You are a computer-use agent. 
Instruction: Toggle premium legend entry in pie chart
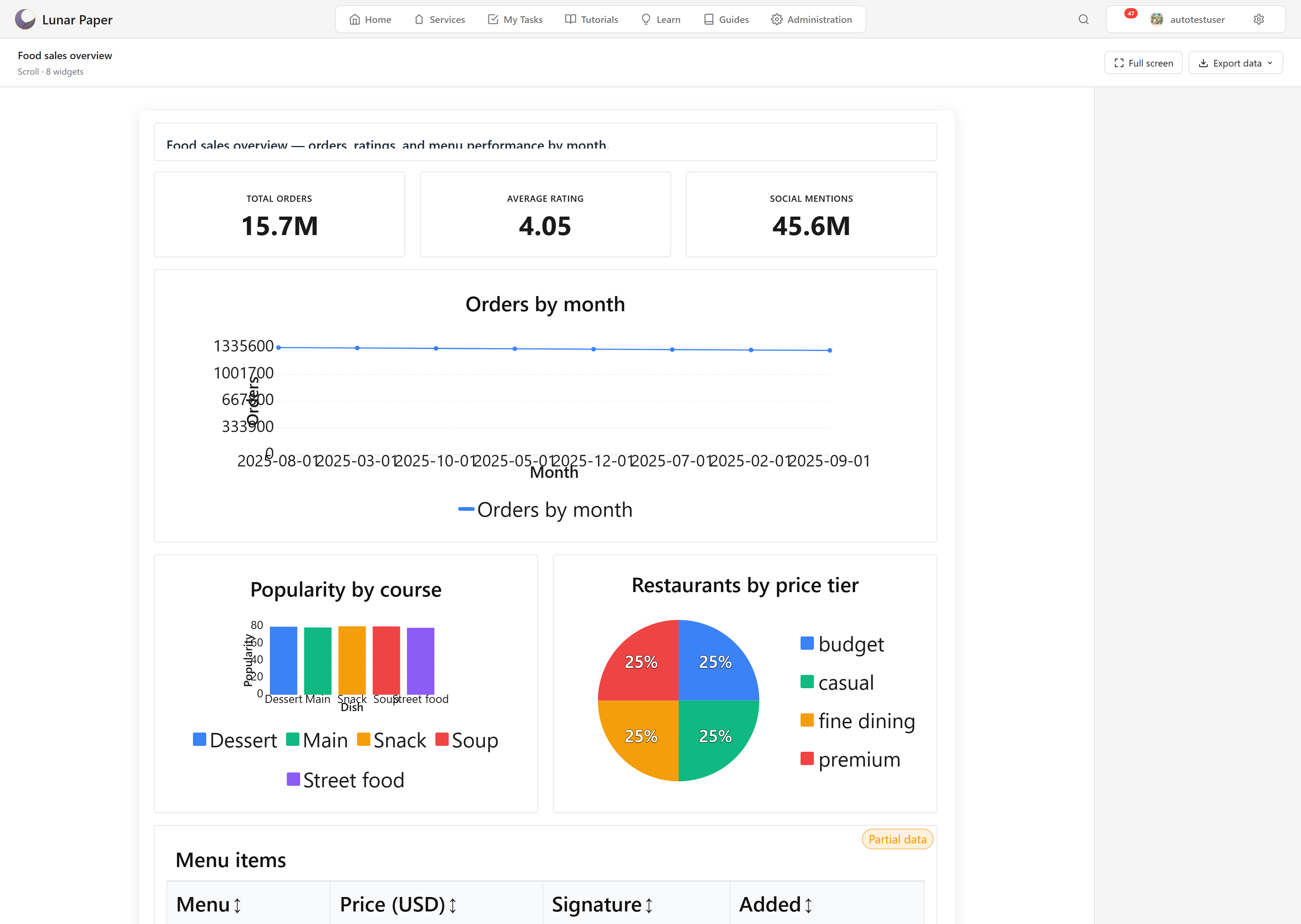click(x=850, y=759)
